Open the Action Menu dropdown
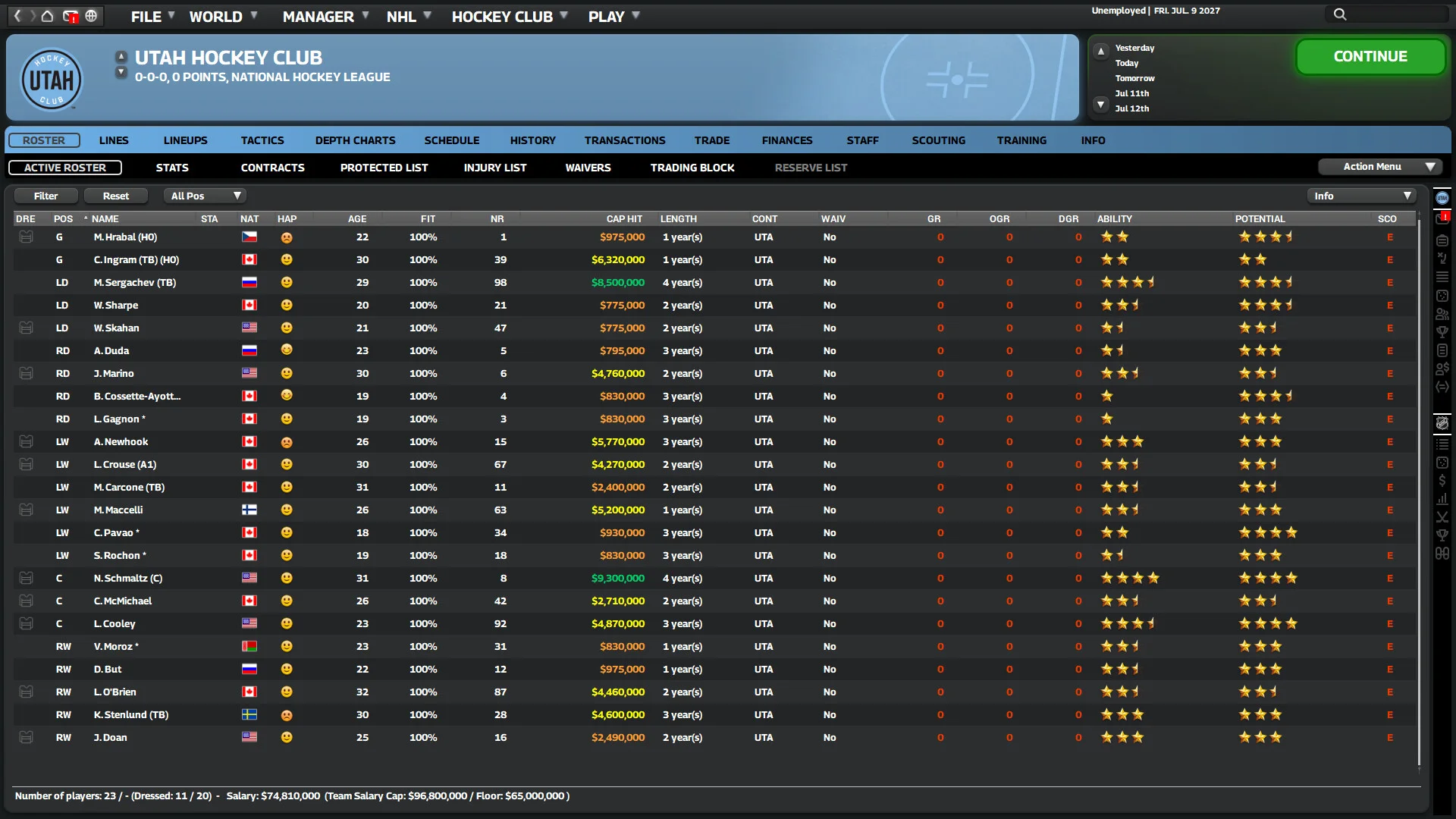 coord(1379,167)
